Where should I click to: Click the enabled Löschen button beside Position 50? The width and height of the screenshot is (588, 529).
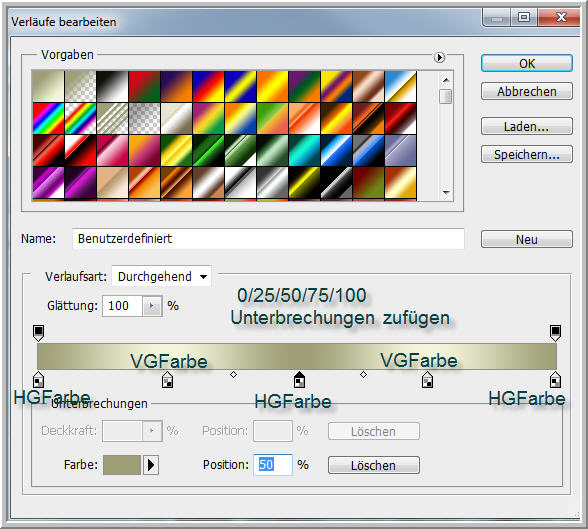(x=374, y=465)
